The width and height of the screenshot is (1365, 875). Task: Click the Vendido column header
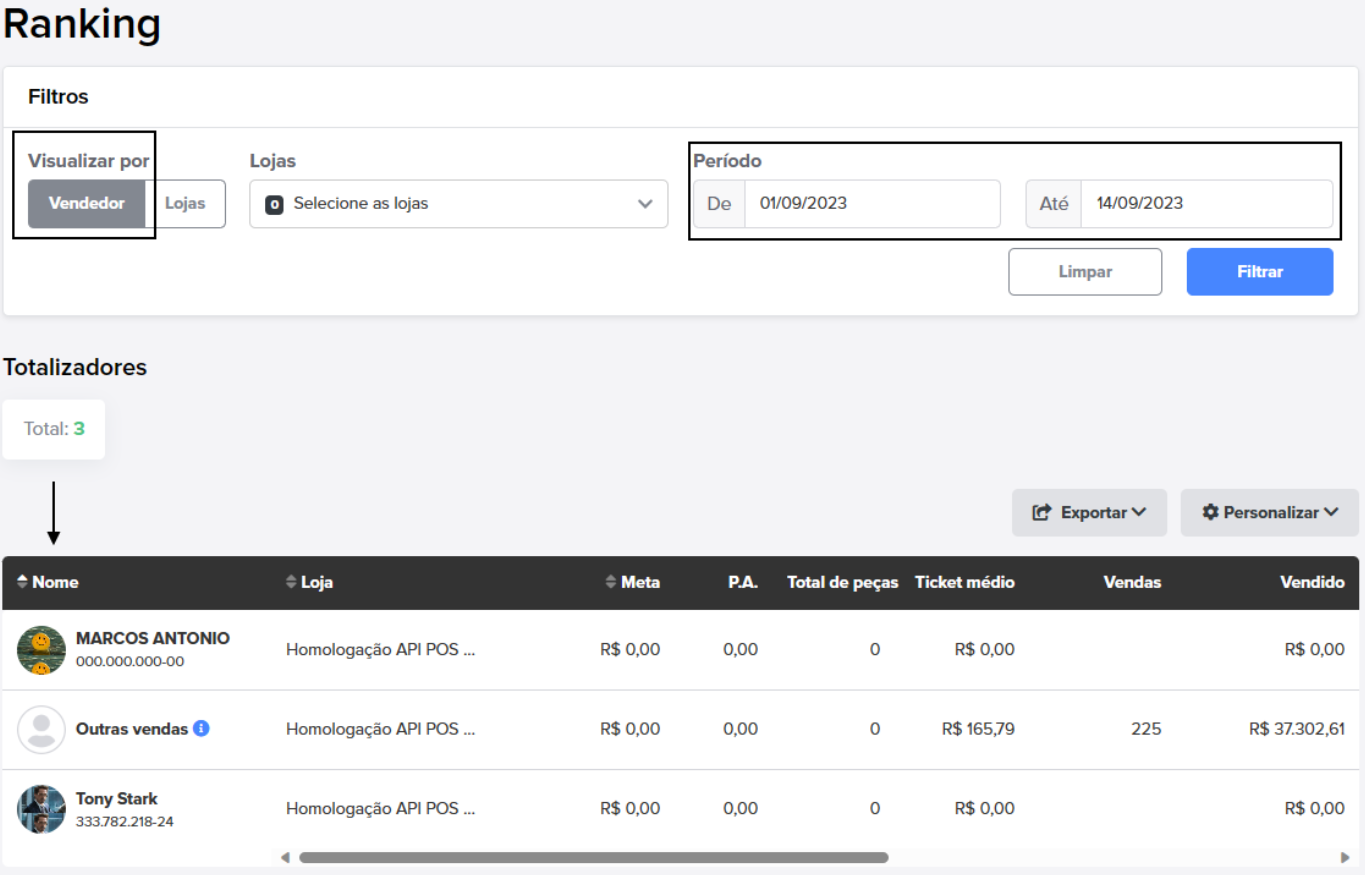(x=1312, y=582)
